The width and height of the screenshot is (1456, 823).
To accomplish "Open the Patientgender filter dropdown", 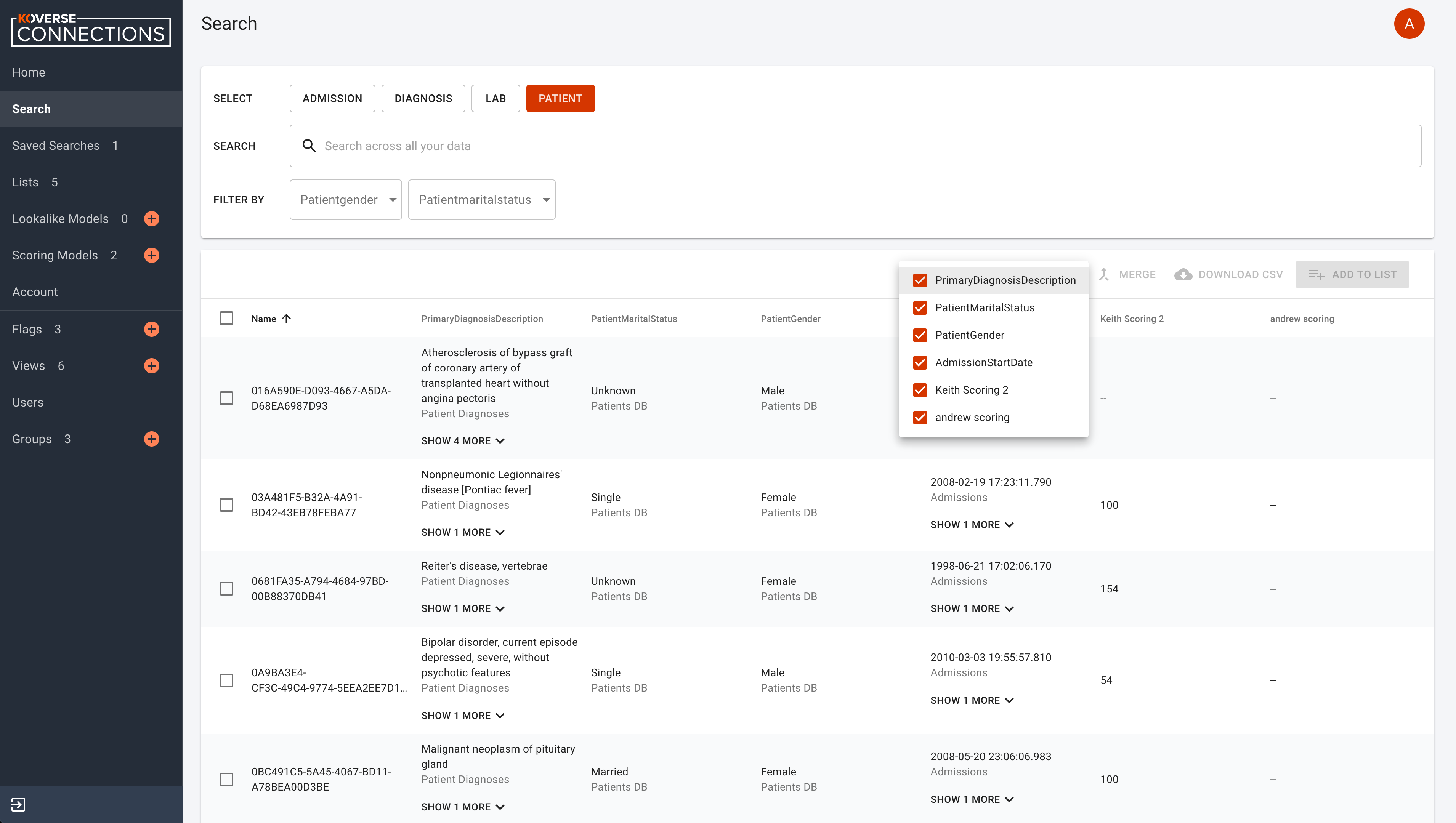I will (x=345, y=200).
